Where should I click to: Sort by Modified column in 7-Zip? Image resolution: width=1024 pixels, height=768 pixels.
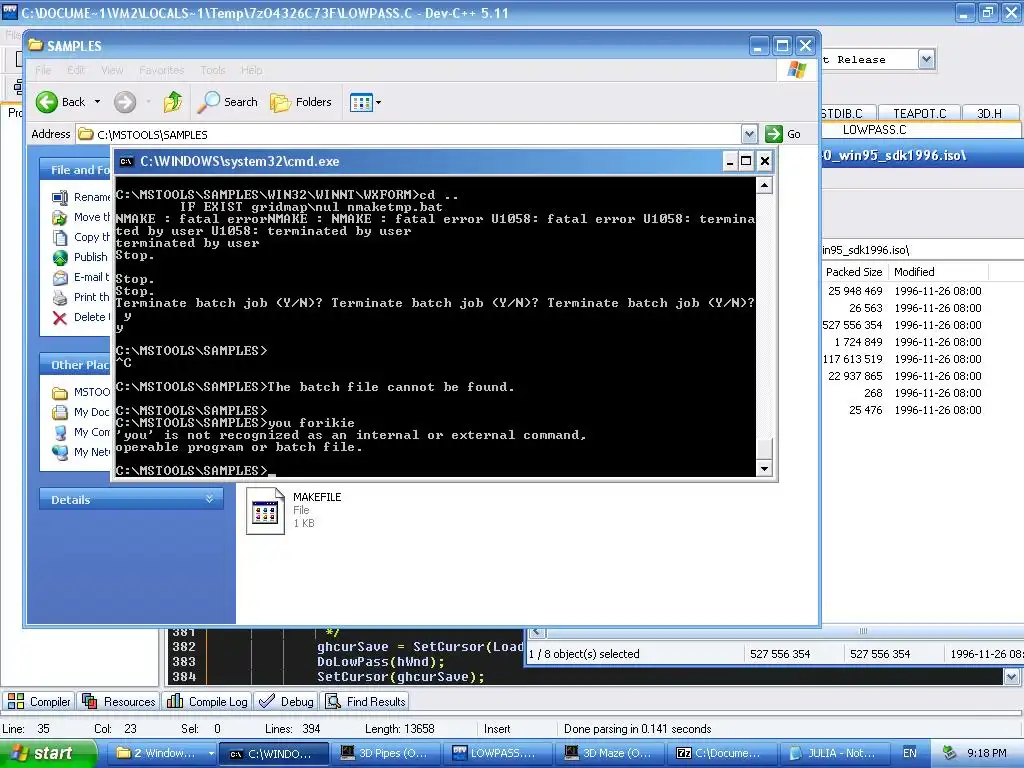938,272
